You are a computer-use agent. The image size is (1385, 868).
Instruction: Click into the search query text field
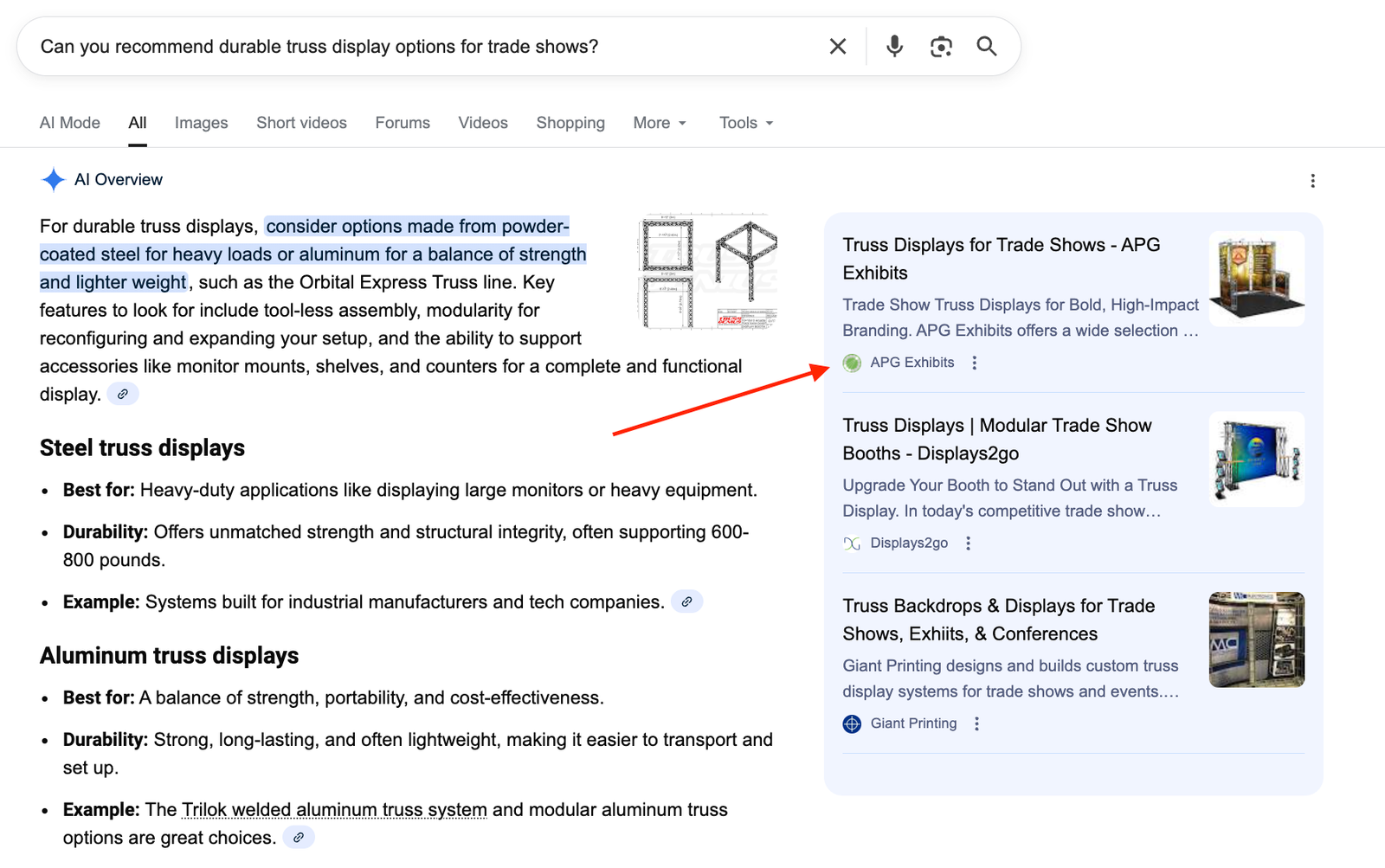point(415,47)
